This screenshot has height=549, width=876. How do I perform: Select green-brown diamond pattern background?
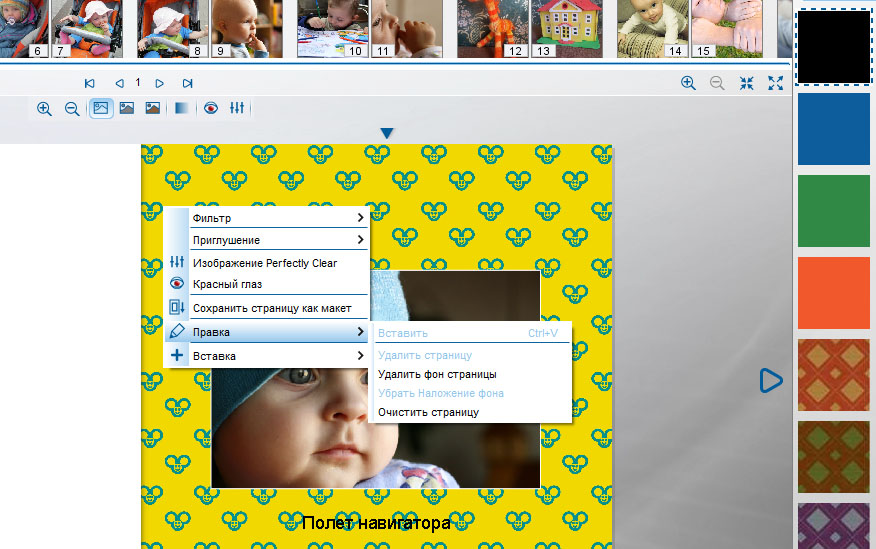pyautogui.click(x=834, y=457)
